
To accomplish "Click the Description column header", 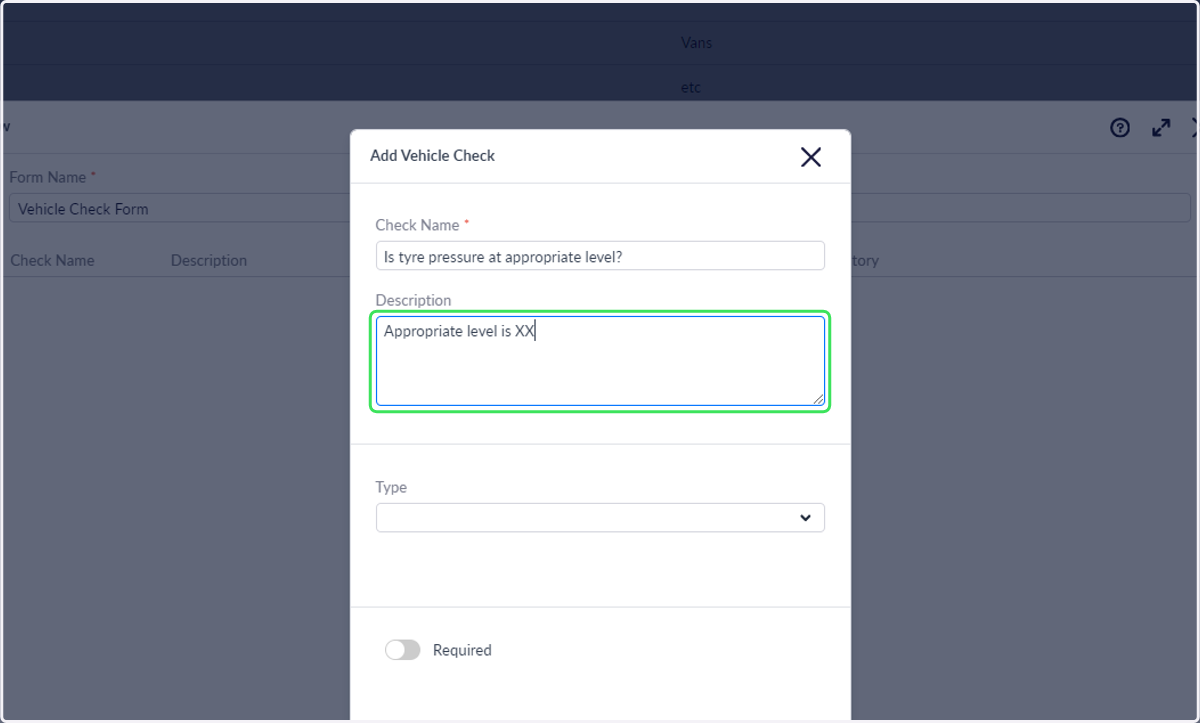I will pyautogui.click(x=209, y=260).
